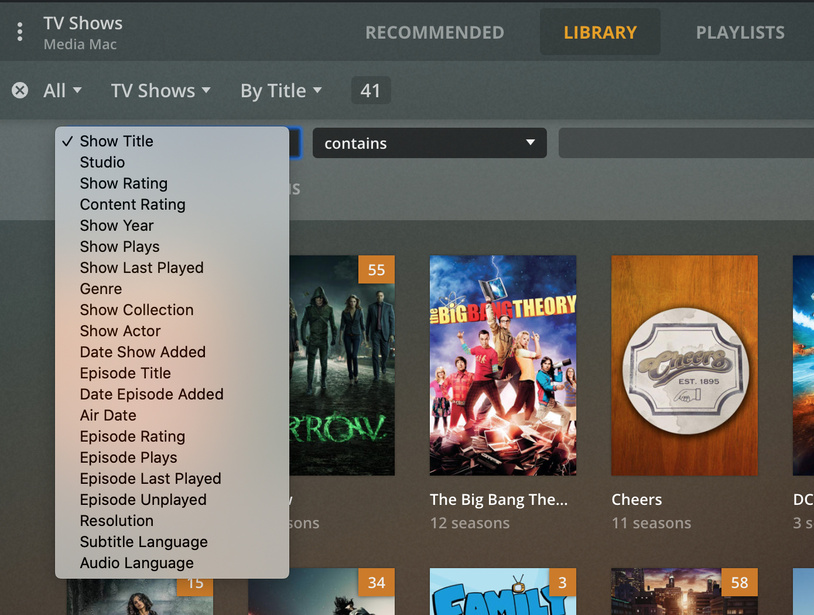Open the Family Guy poster with badge 3
Viewport: 814px width, 615px height.
pyautogui.click(x=503, y=592)
